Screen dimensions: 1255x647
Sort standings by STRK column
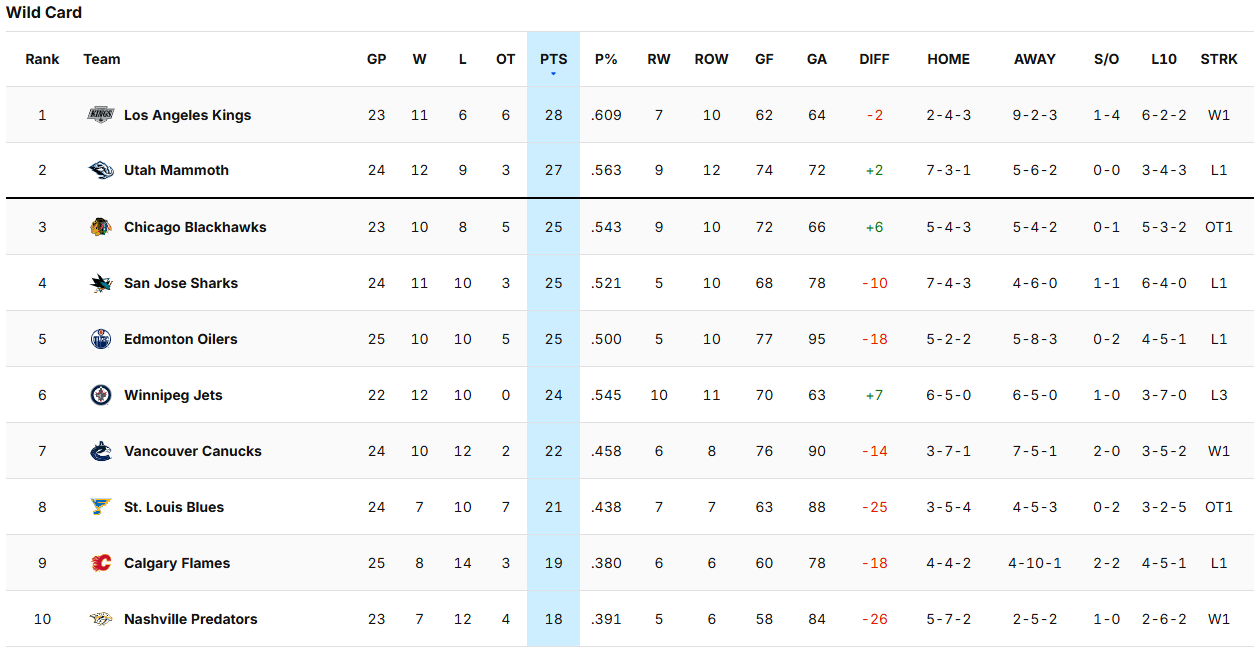click(x=1219, y=59)
